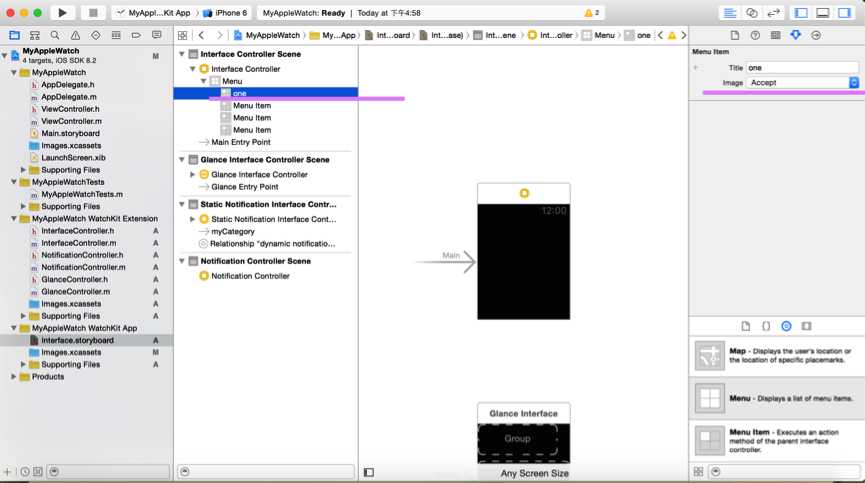Collapse the Notification Controller Scene
865x483 pixels.
(x=181, y=261)
